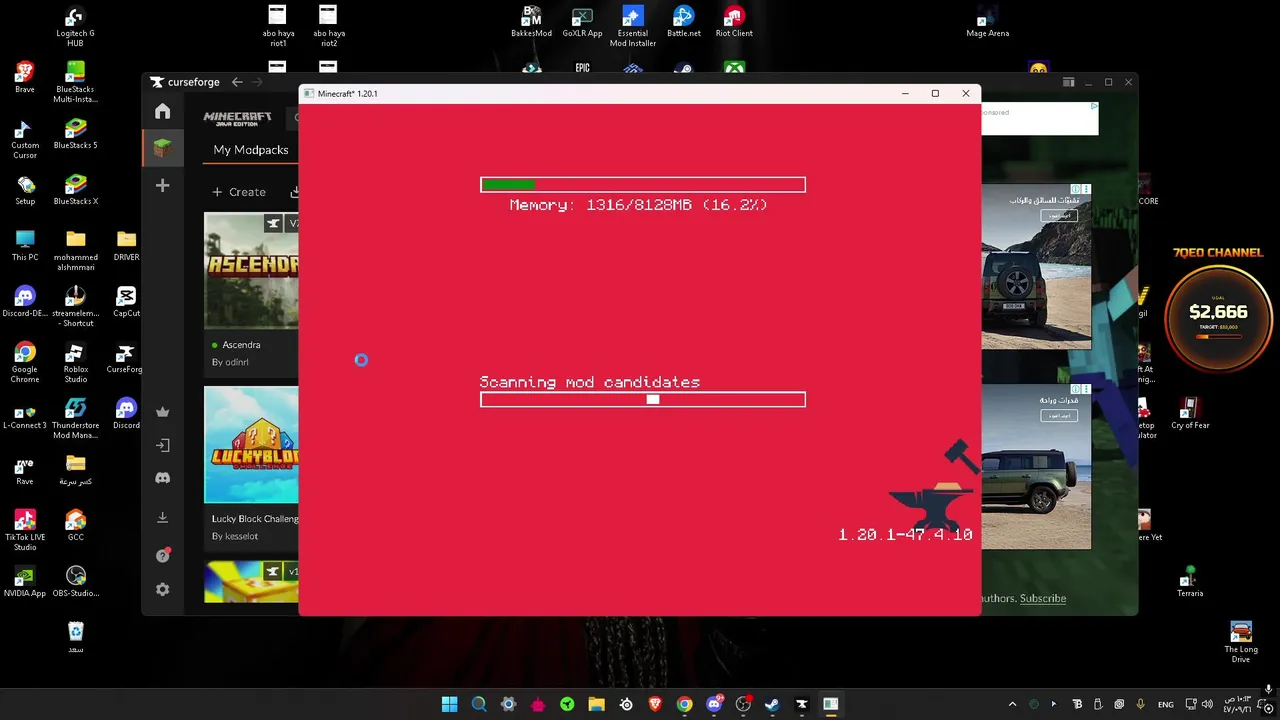Open the downloads icon in CurseForge sidebar
This screenshot has height=720, width=1280.
pos(162,517)
